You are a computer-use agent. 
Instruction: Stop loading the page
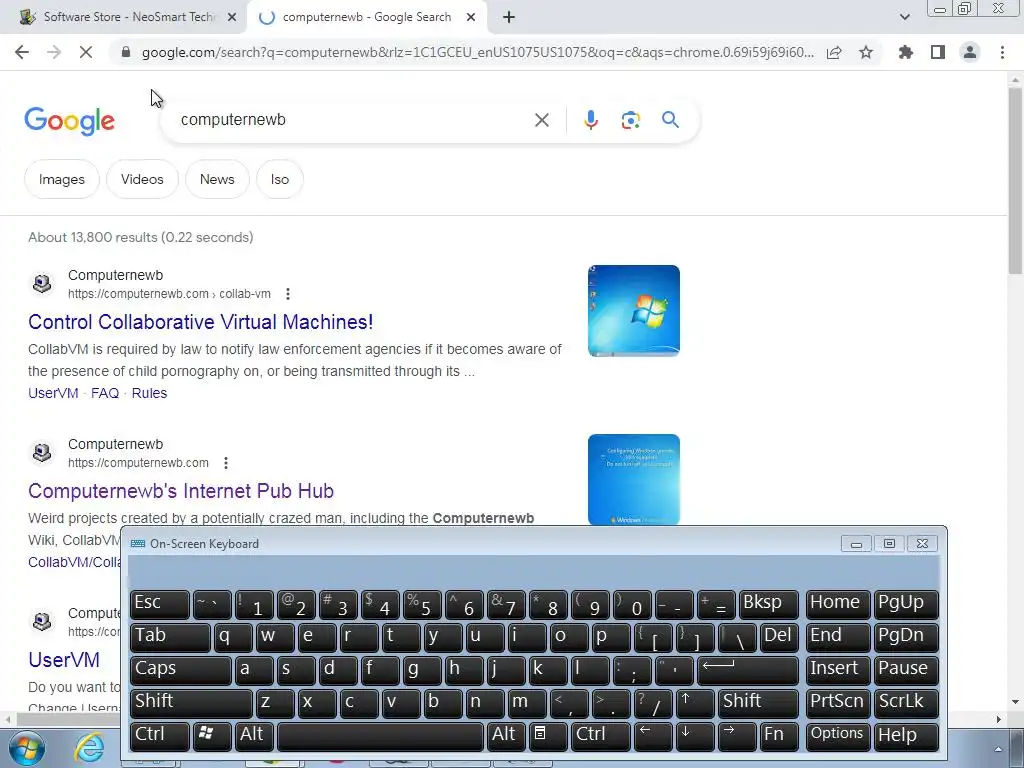click(86, 52)
